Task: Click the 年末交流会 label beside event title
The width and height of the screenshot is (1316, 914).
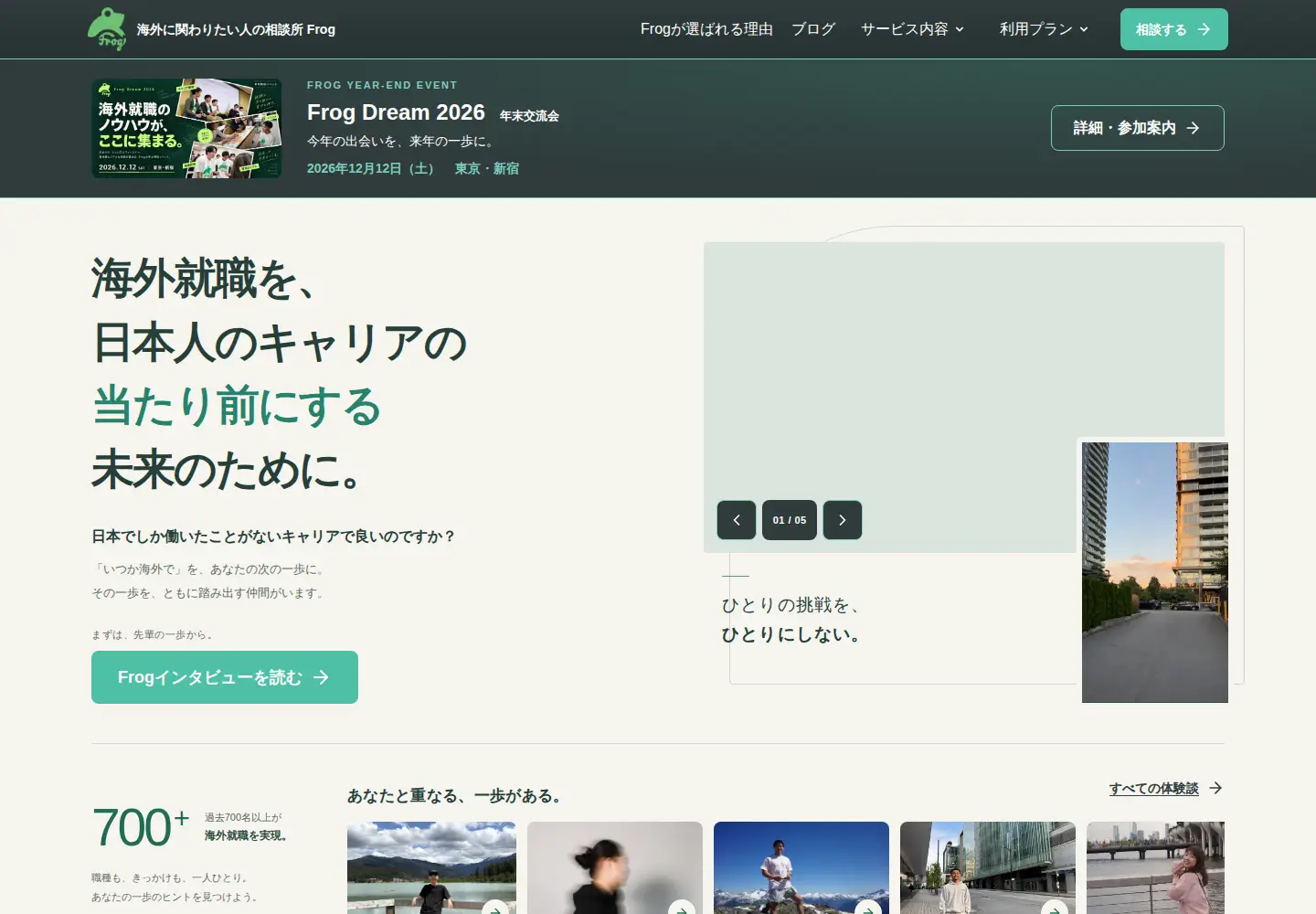Action: pyautogui.click(x=529, y=116)
